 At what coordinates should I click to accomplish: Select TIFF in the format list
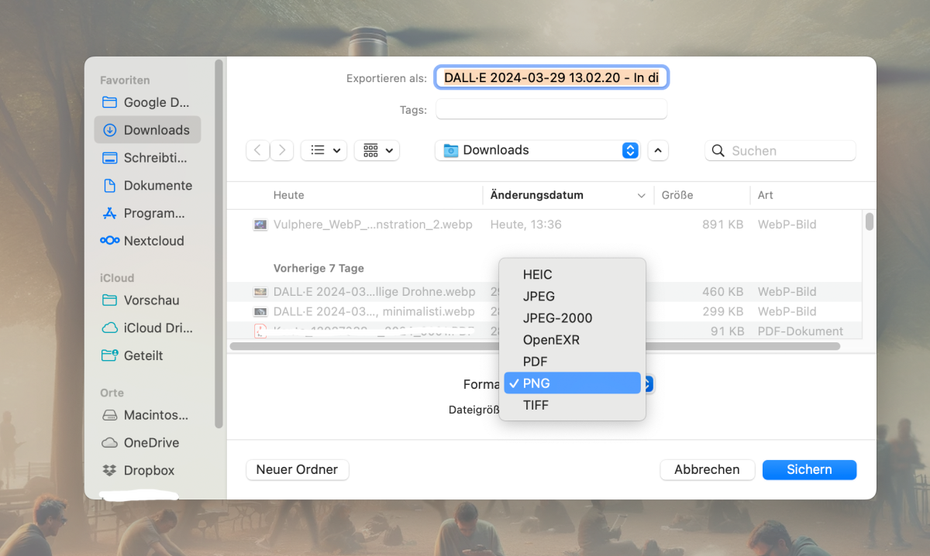tap(535, 405)
